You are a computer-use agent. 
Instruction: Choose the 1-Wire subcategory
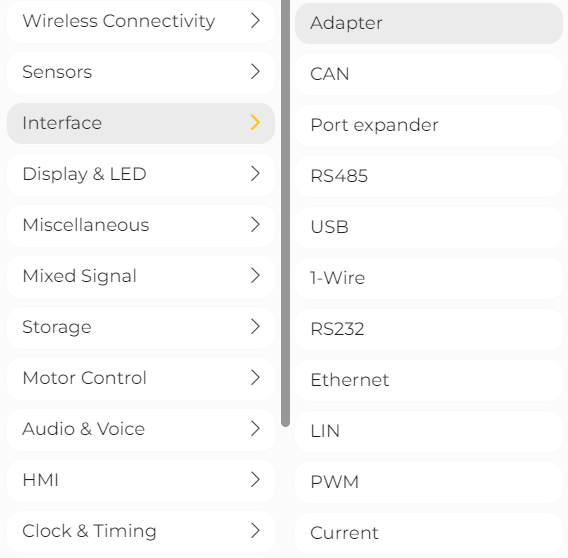click(429, 278)
